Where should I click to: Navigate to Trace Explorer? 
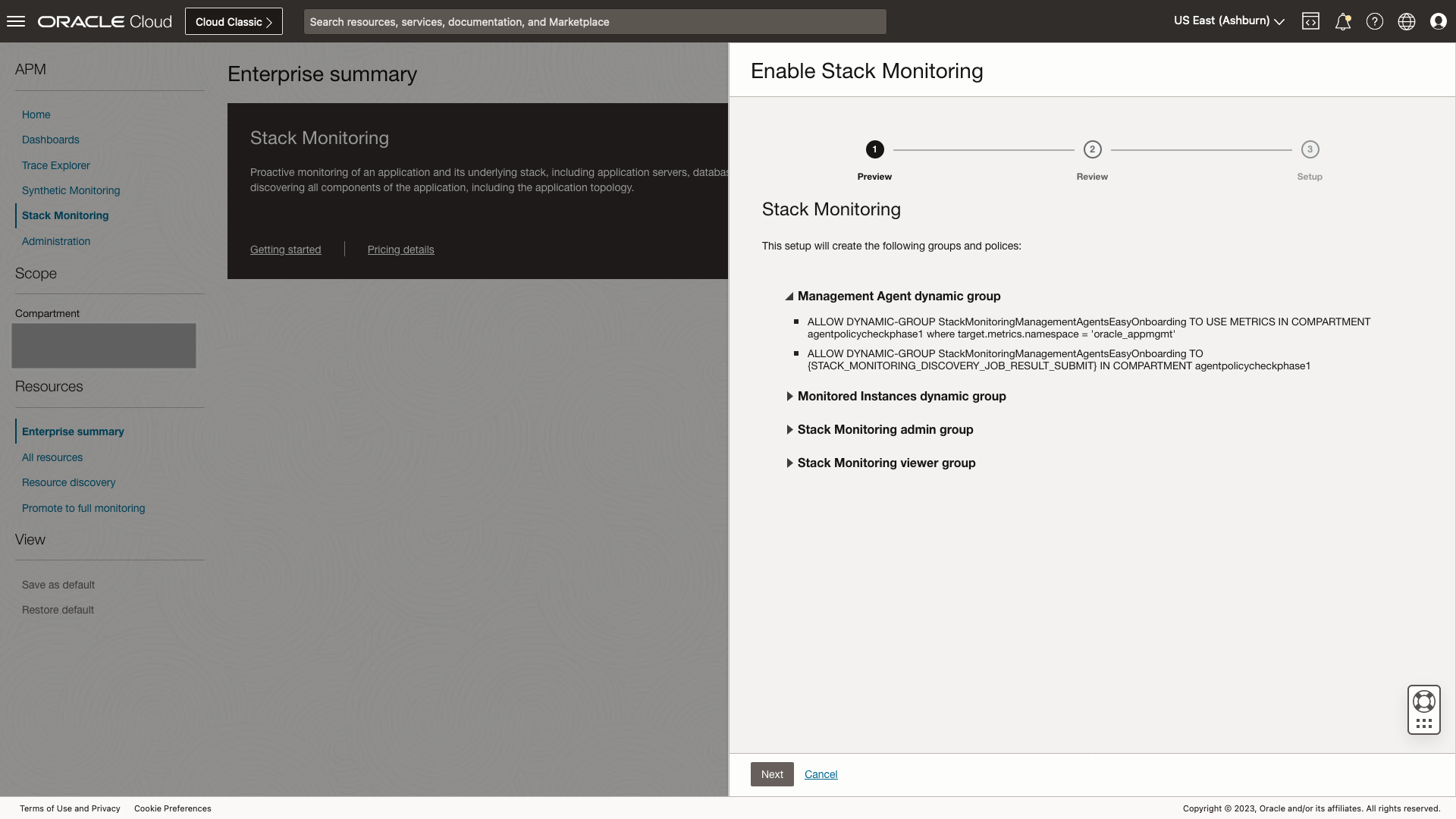[x=55, y=165]
